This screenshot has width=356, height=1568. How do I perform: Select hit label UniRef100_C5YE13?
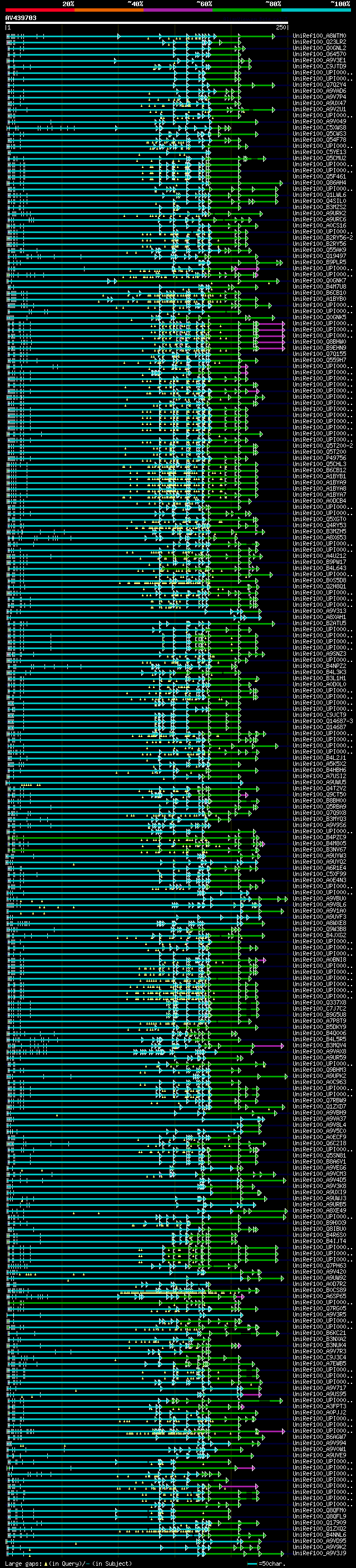319,152
